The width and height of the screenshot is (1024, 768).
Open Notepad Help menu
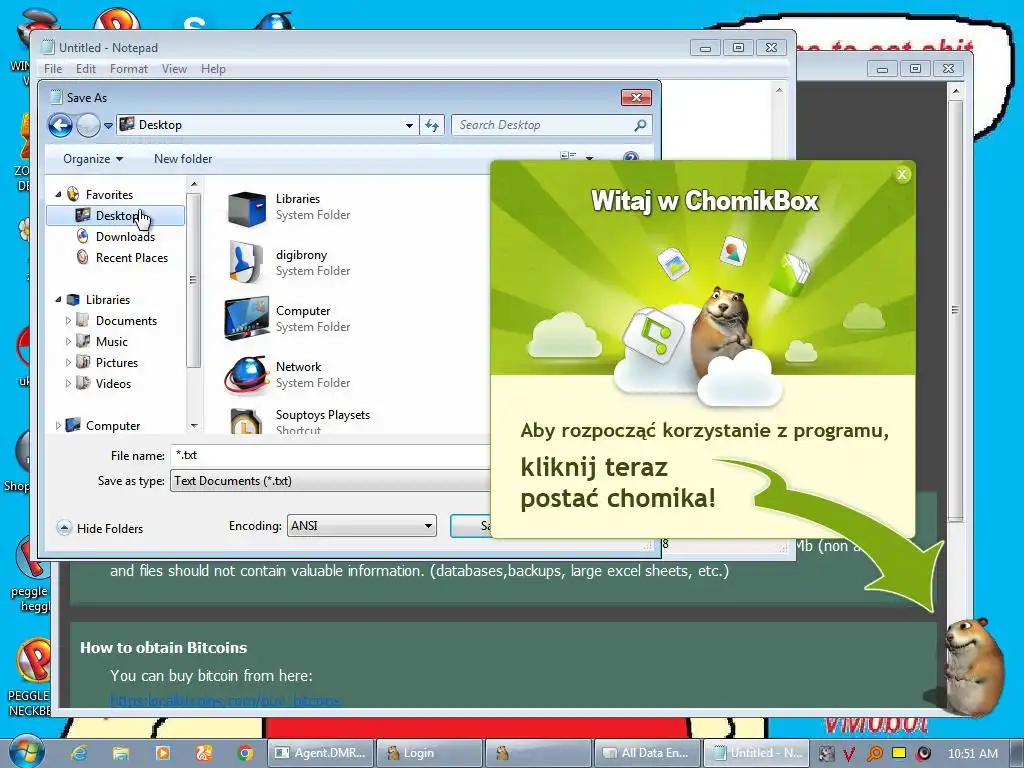tap(213, 69)
